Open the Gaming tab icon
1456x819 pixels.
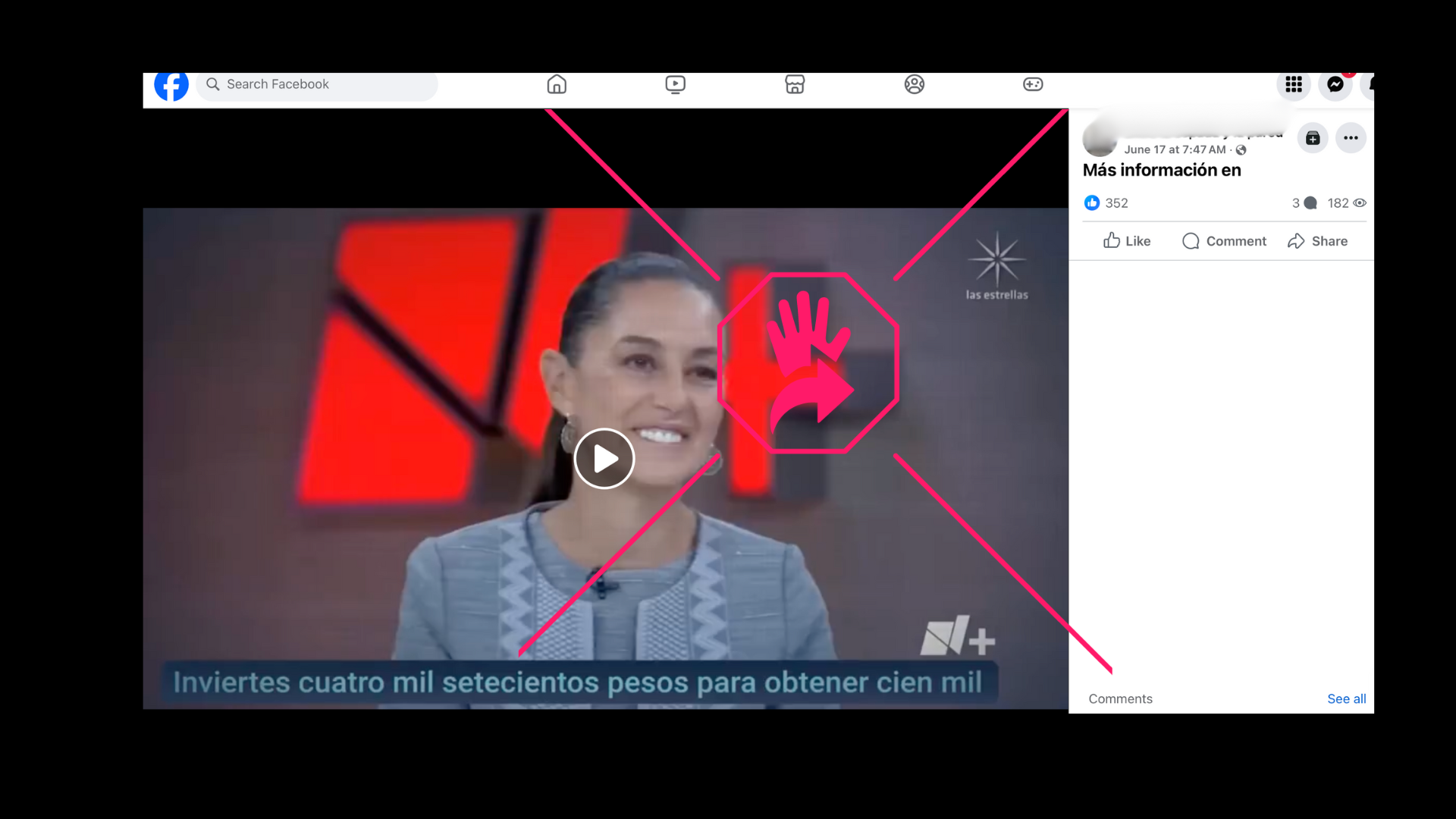pos(1032,84)
